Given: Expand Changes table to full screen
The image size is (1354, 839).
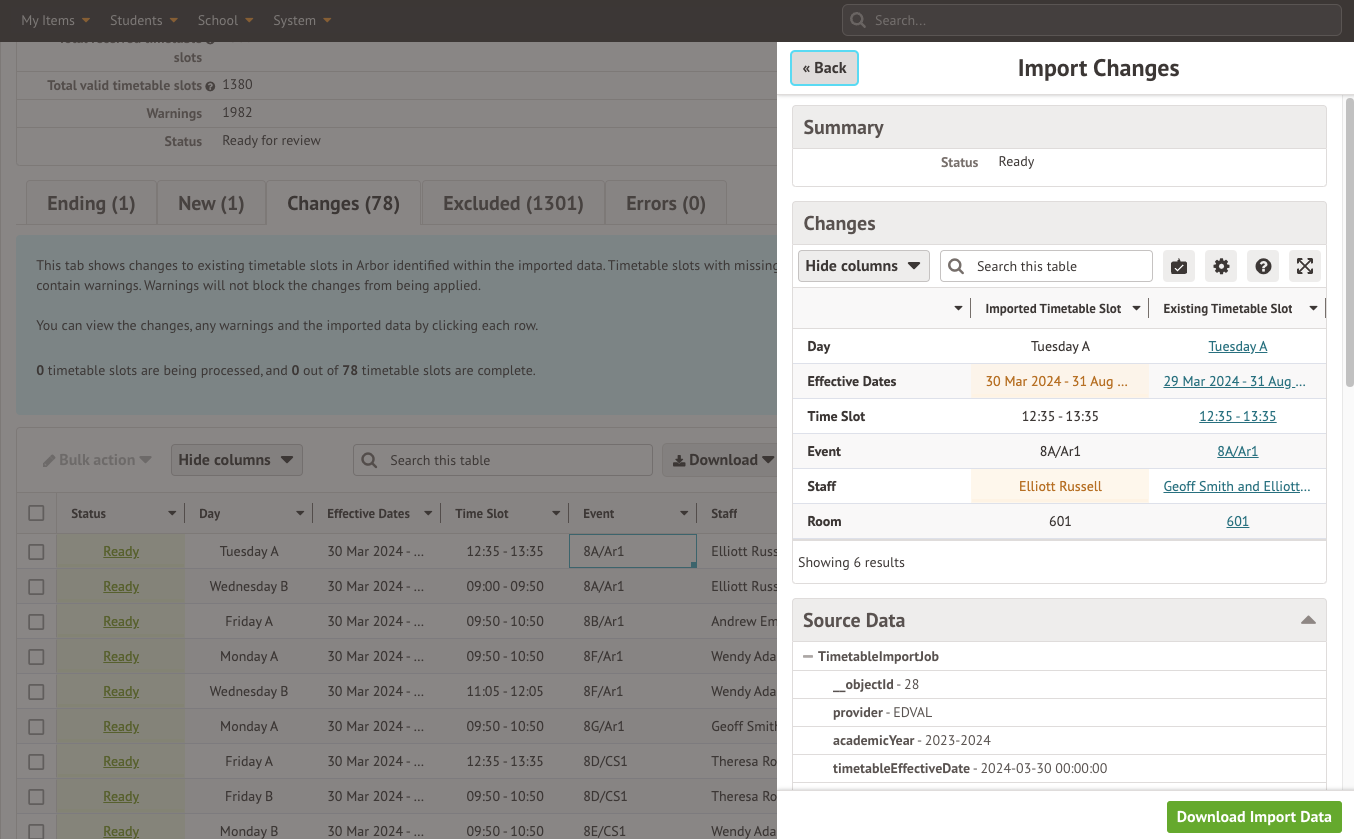Looking at the screenshot, I should point(1305,266).
